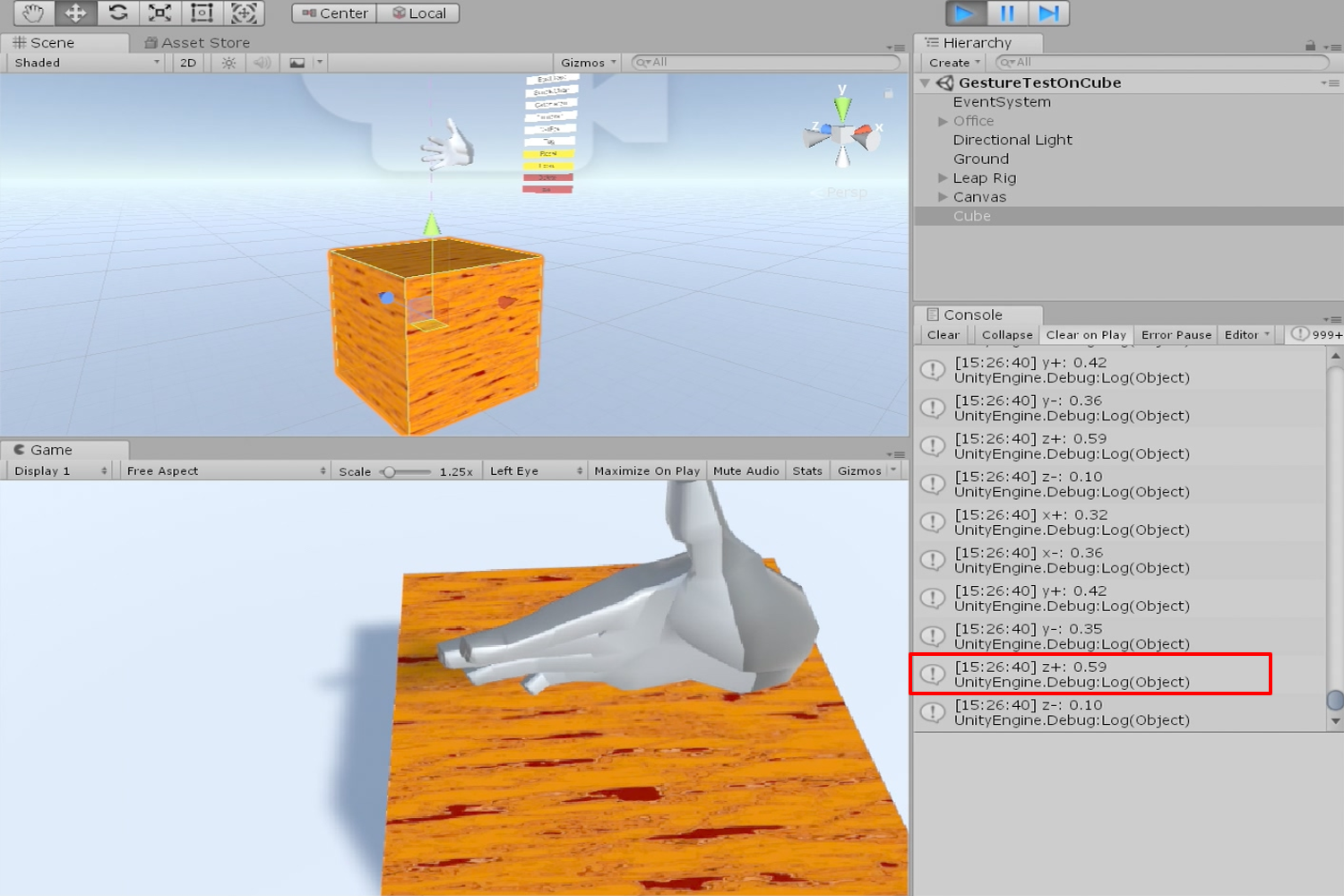The width and height of the screenshot is (1344, 896).
Task: Select the Move tool
Action: 75,13
